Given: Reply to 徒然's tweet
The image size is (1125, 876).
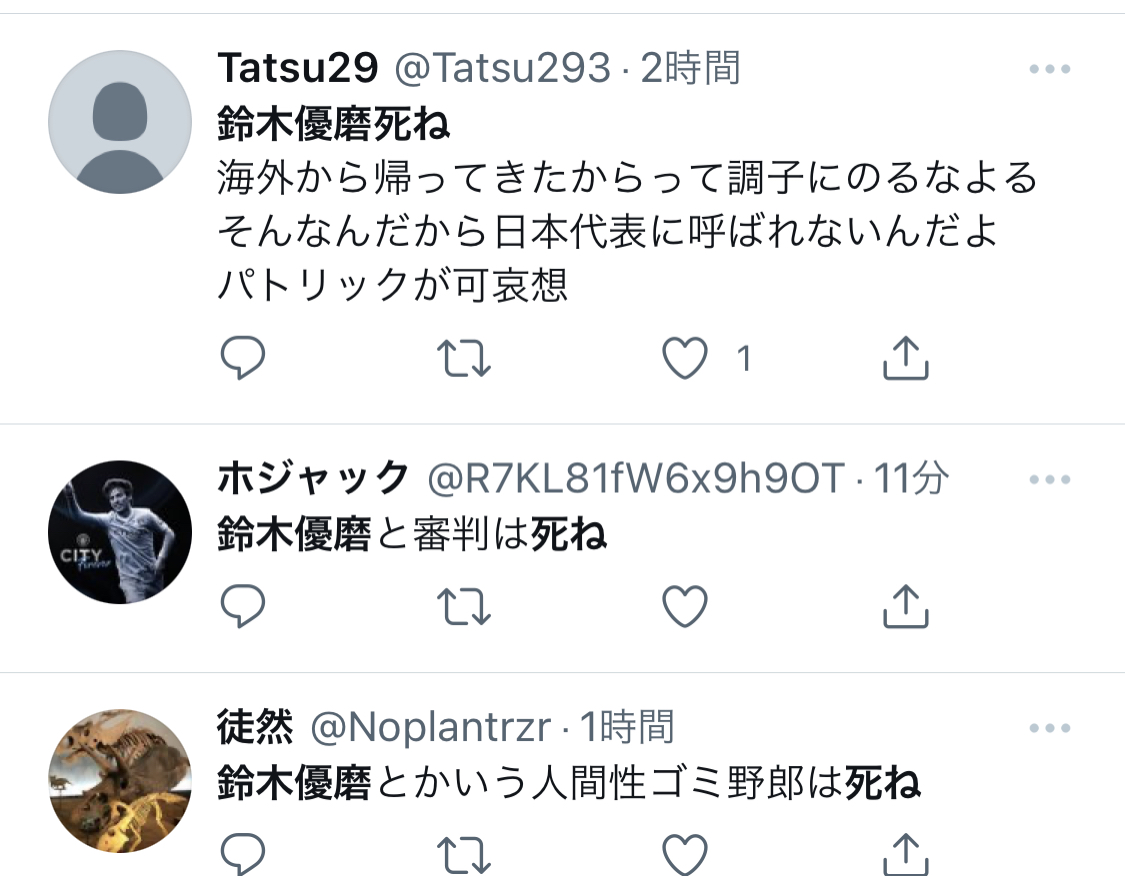Looking at the screenshot, I should pos(243,854).
